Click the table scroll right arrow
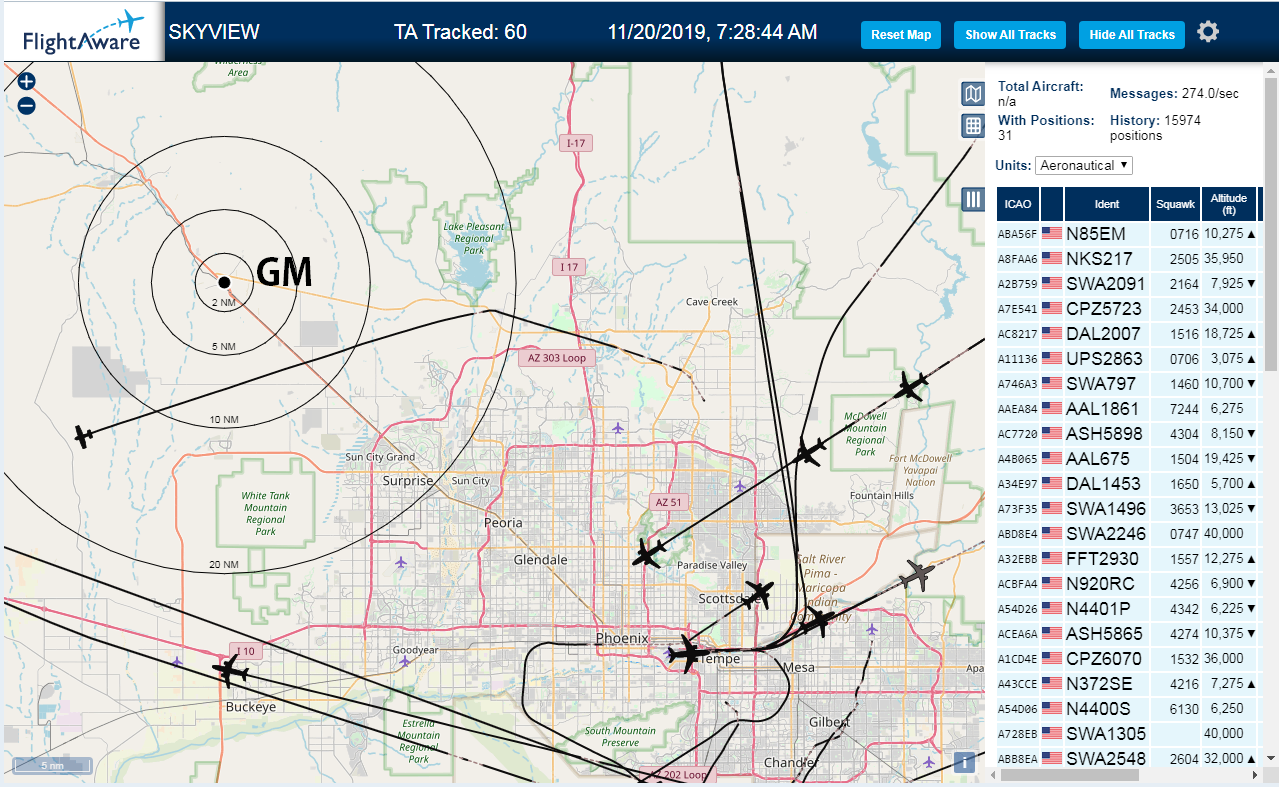 pyautogui.click(x=1255, y=775)
